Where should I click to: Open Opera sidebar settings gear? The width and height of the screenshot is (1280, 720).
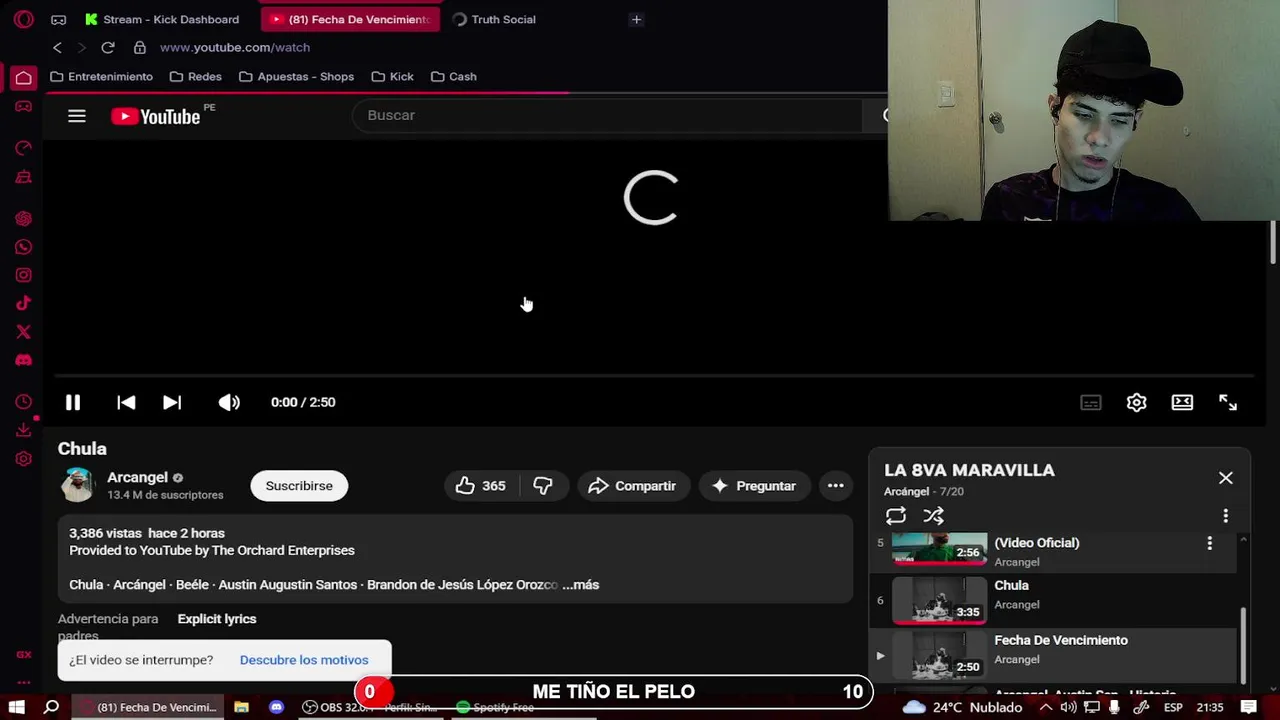click(x=24, y=459)
